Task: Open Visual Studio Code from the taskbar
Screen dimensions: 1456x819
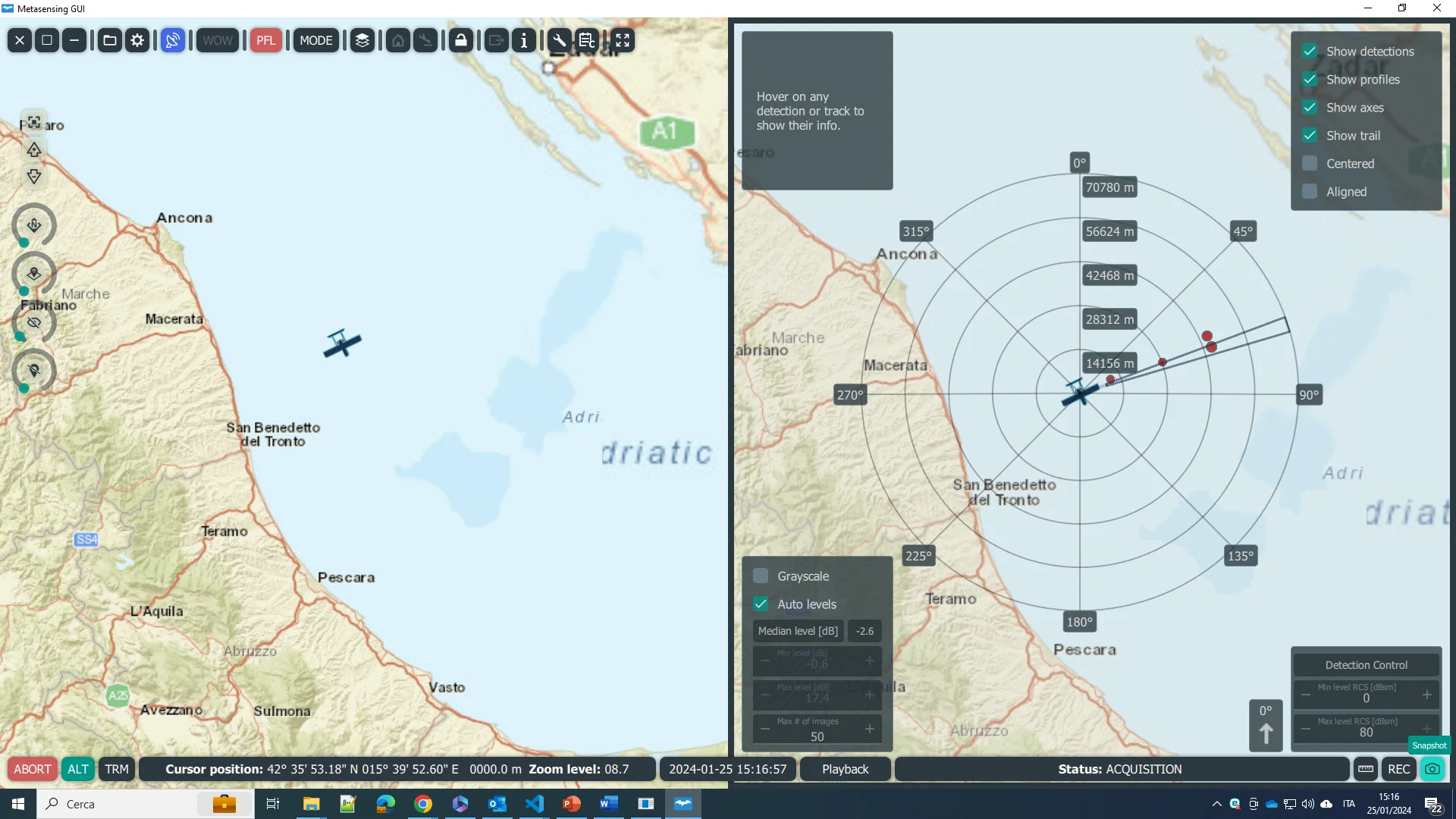Action: [535, 804]
